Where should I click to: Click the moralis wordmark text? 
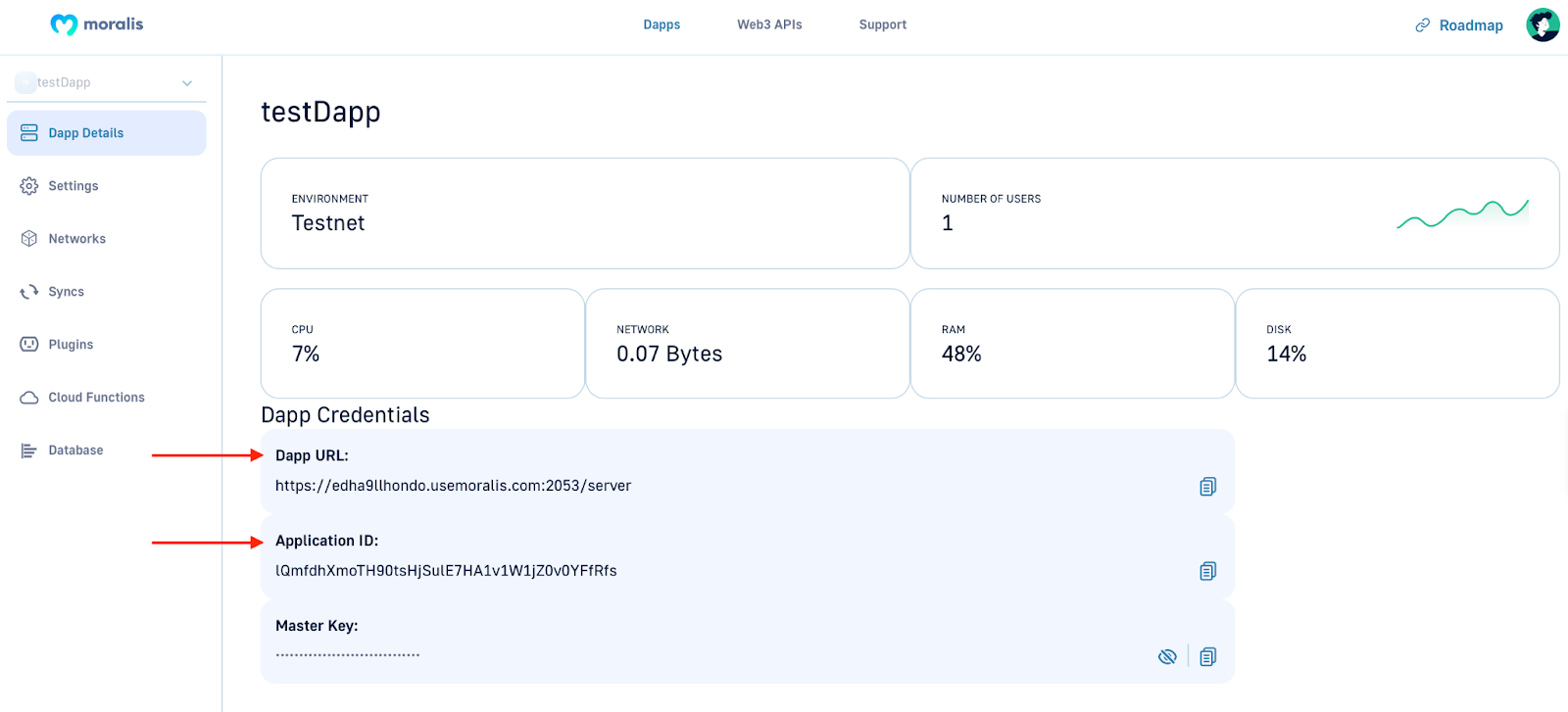pos(114,24)
